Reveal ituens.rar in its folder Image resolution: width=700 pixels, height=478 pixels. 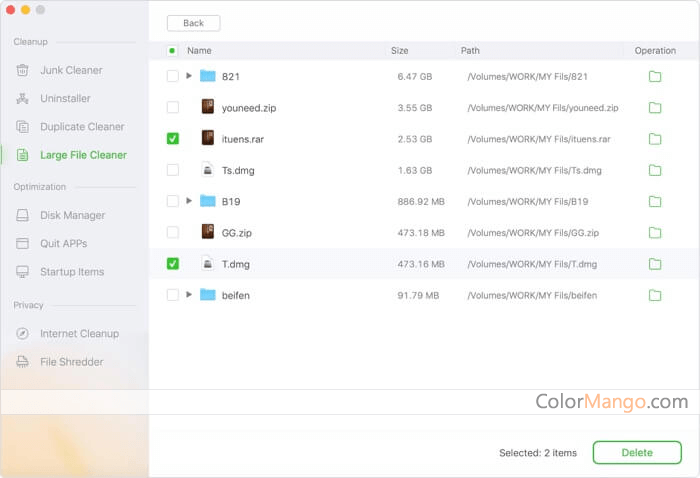(655, 139)
